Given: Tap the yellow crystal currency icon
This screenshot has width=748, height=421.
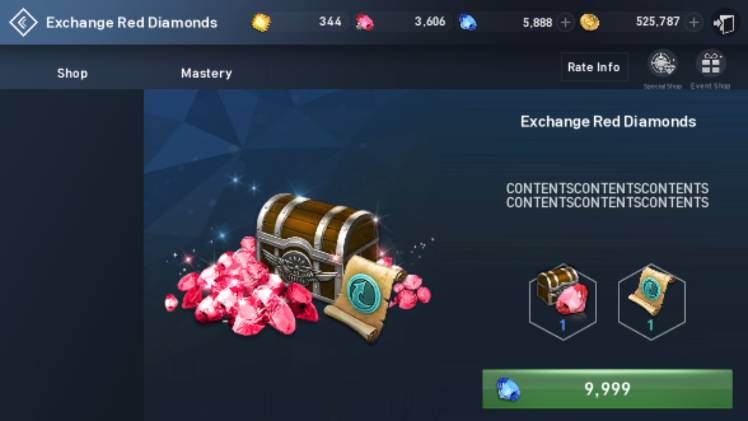Looking at the screenshot, I should (261, 22).
